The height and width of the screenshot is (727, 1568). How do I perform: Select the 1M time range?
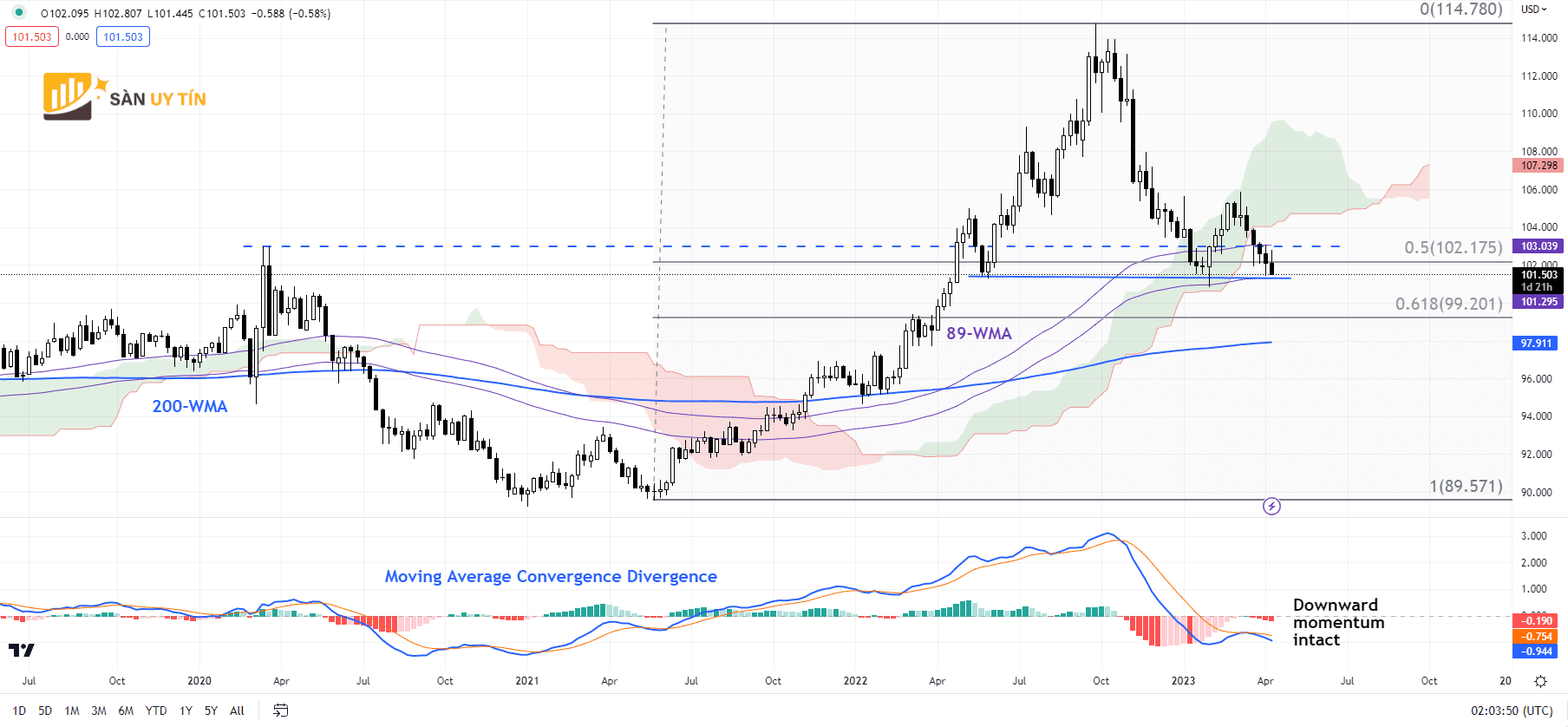(x=72, y=711)
